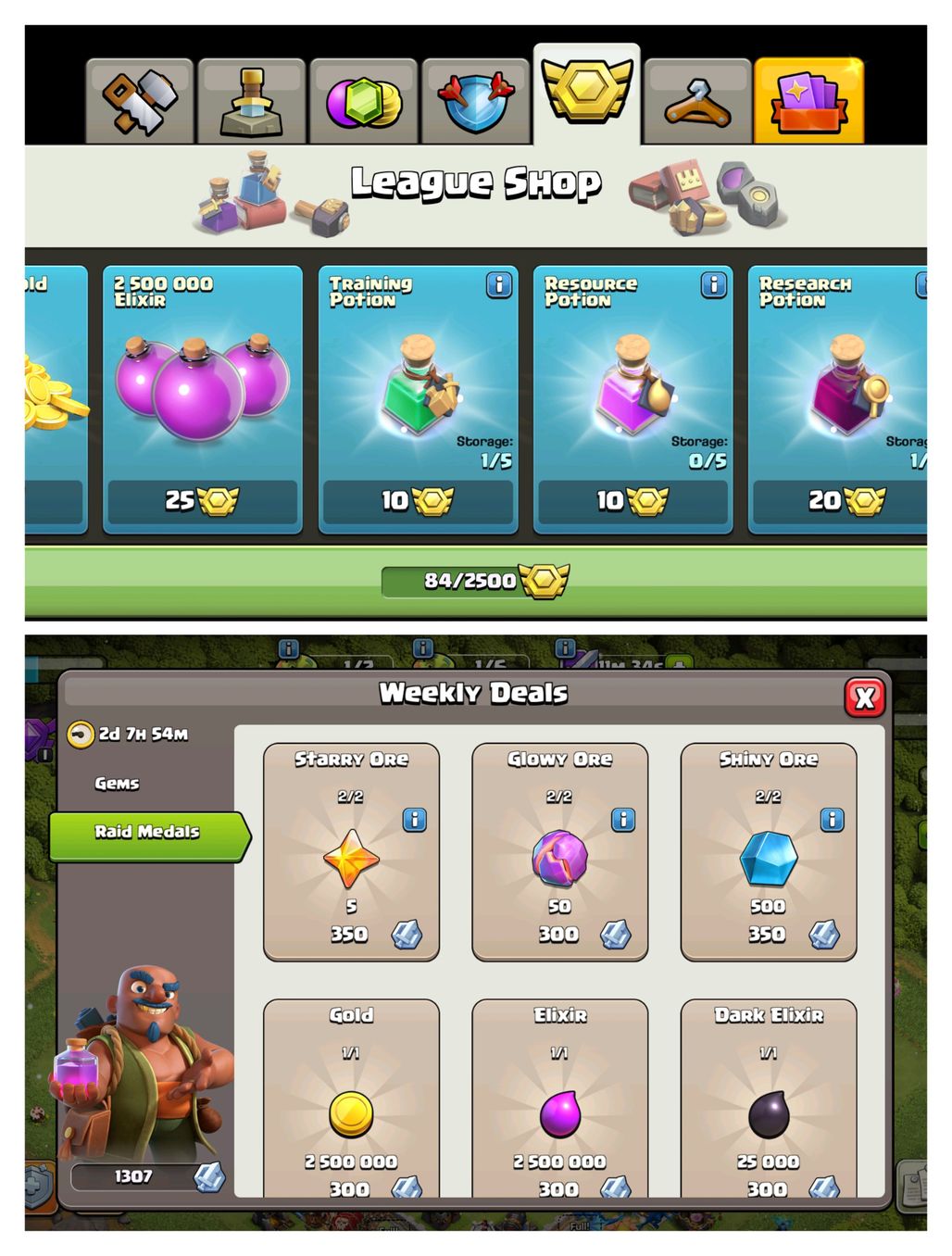
Task: Show info for Training Potion
Action: tap(499, 285)
